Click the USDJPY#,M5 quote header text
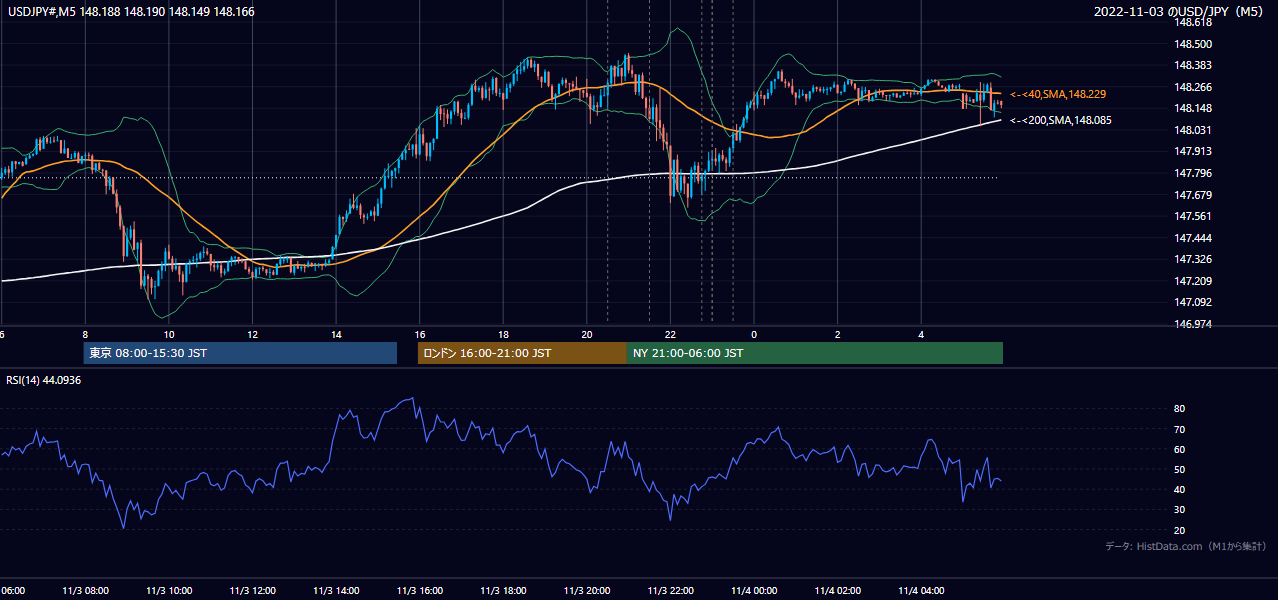 pos(132,12)
